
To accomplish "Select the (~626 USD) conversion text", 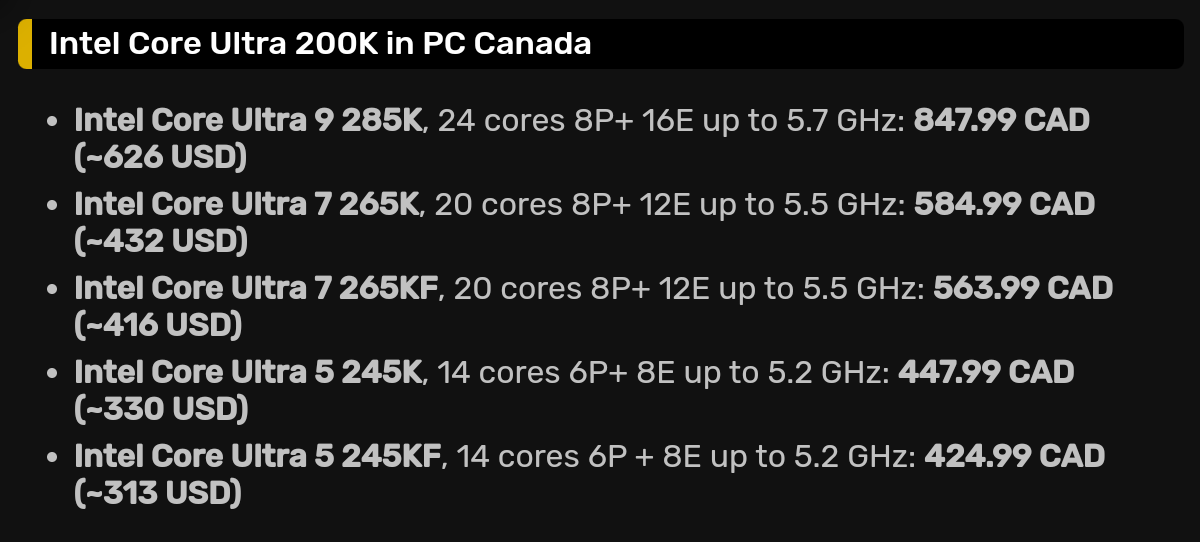I will tap(161, 158).
